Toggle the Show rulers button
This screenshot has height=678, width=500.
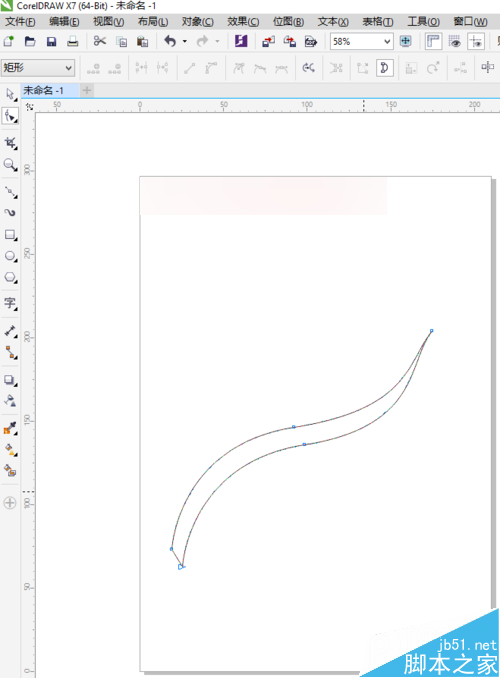[x=433, y=42]
